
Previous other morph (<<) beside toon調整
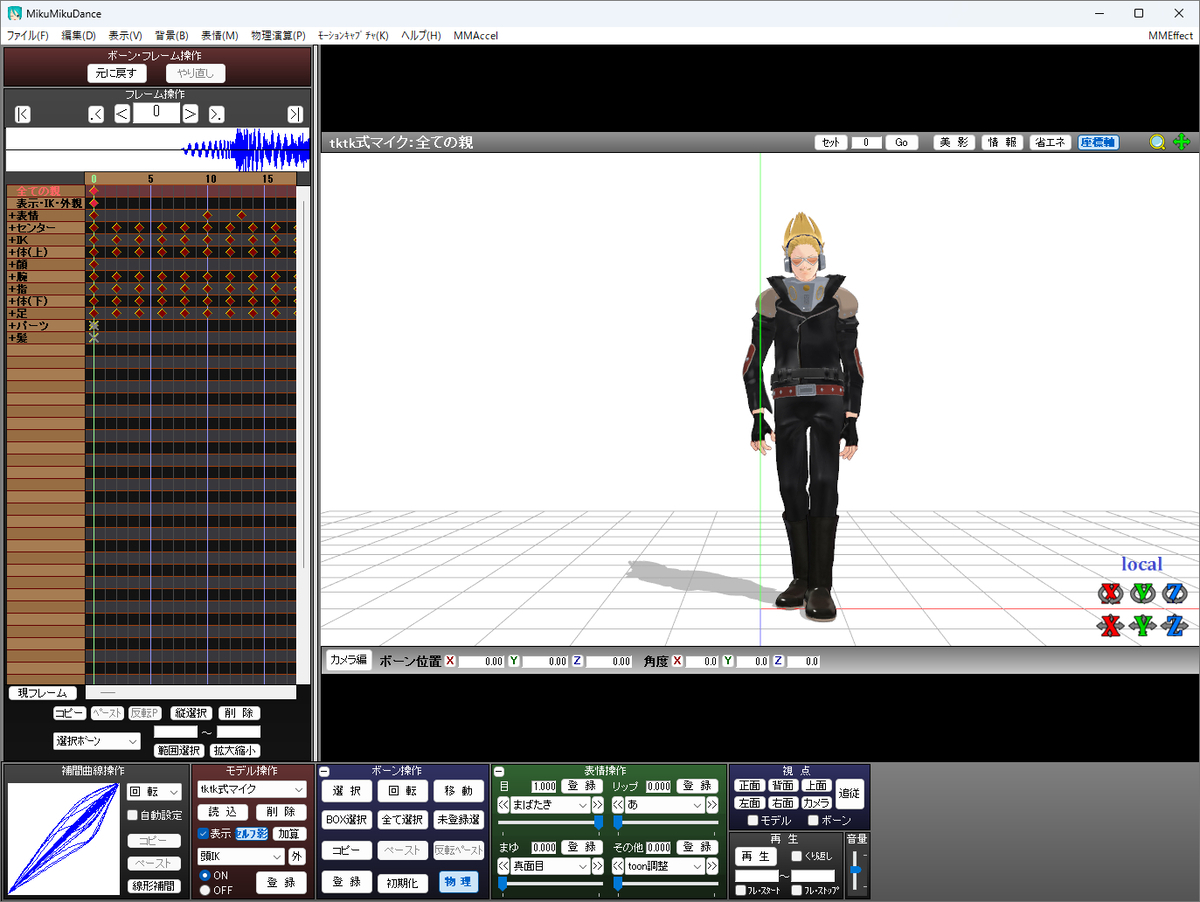pos(619,866)
